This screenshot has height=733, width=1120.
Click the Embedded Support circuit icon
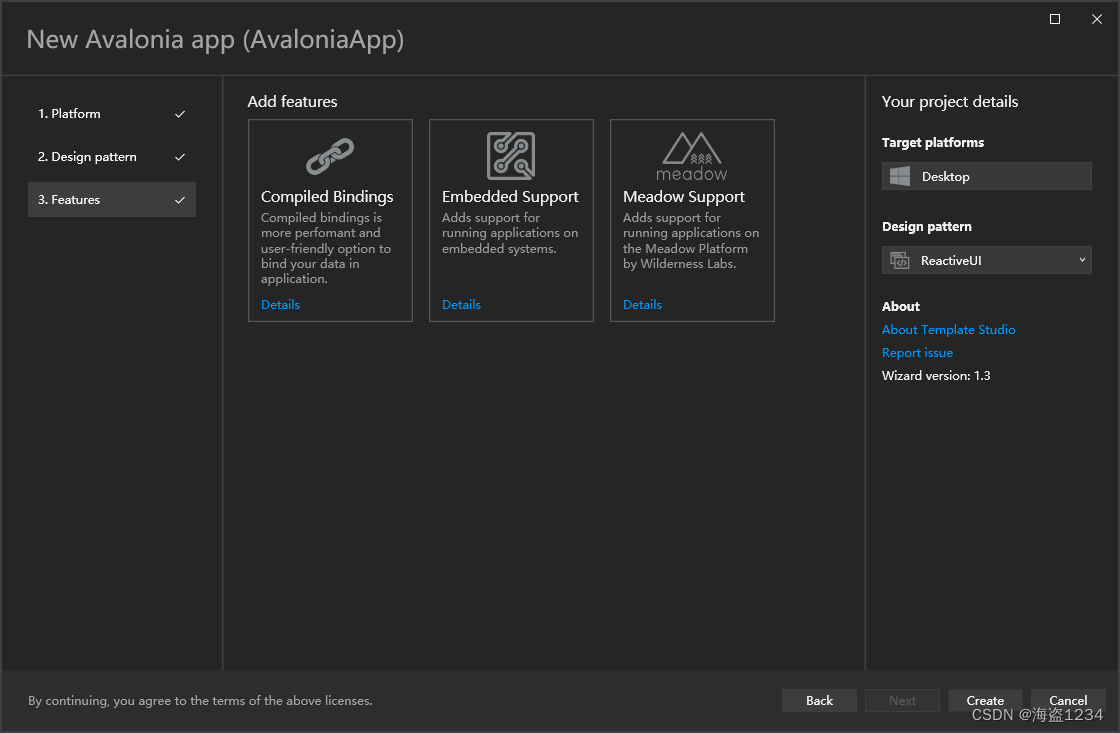pyautogui.click(x=511, y=156)
